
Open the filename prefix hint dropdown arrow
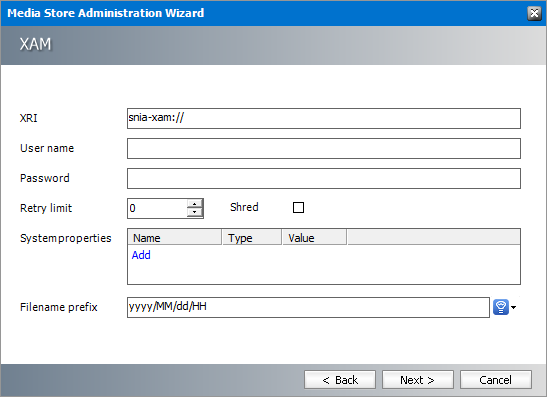click(514, 307)
